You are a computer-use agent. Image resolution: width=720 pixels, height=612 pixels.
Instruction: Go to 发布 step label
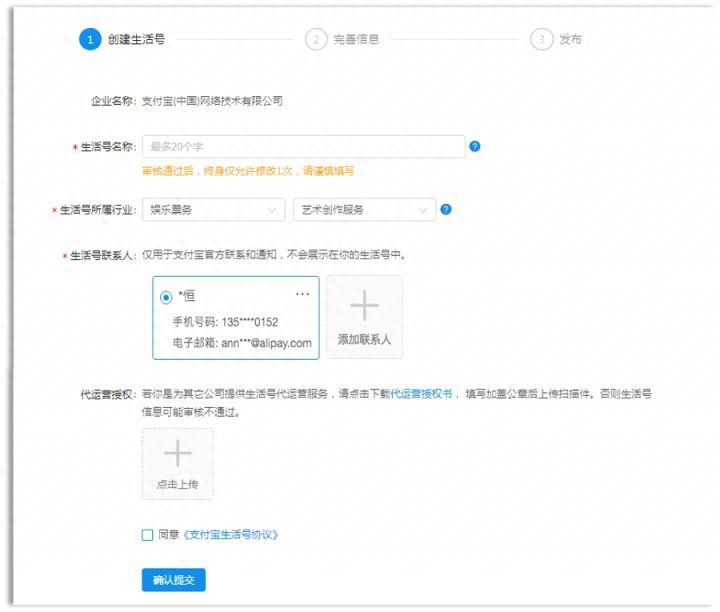coord(570,39)
